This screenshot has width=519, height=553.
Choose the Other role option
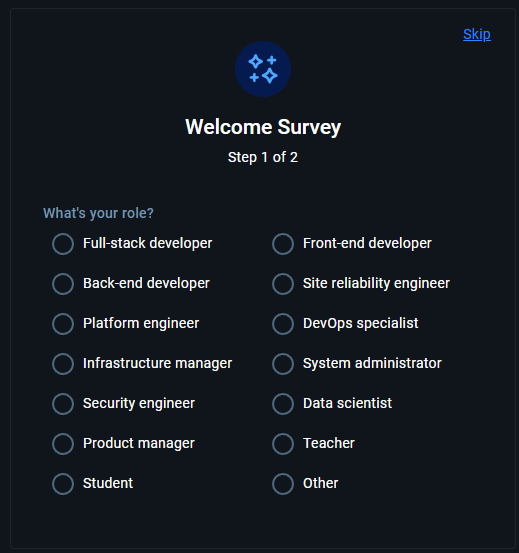click(283, 484)
